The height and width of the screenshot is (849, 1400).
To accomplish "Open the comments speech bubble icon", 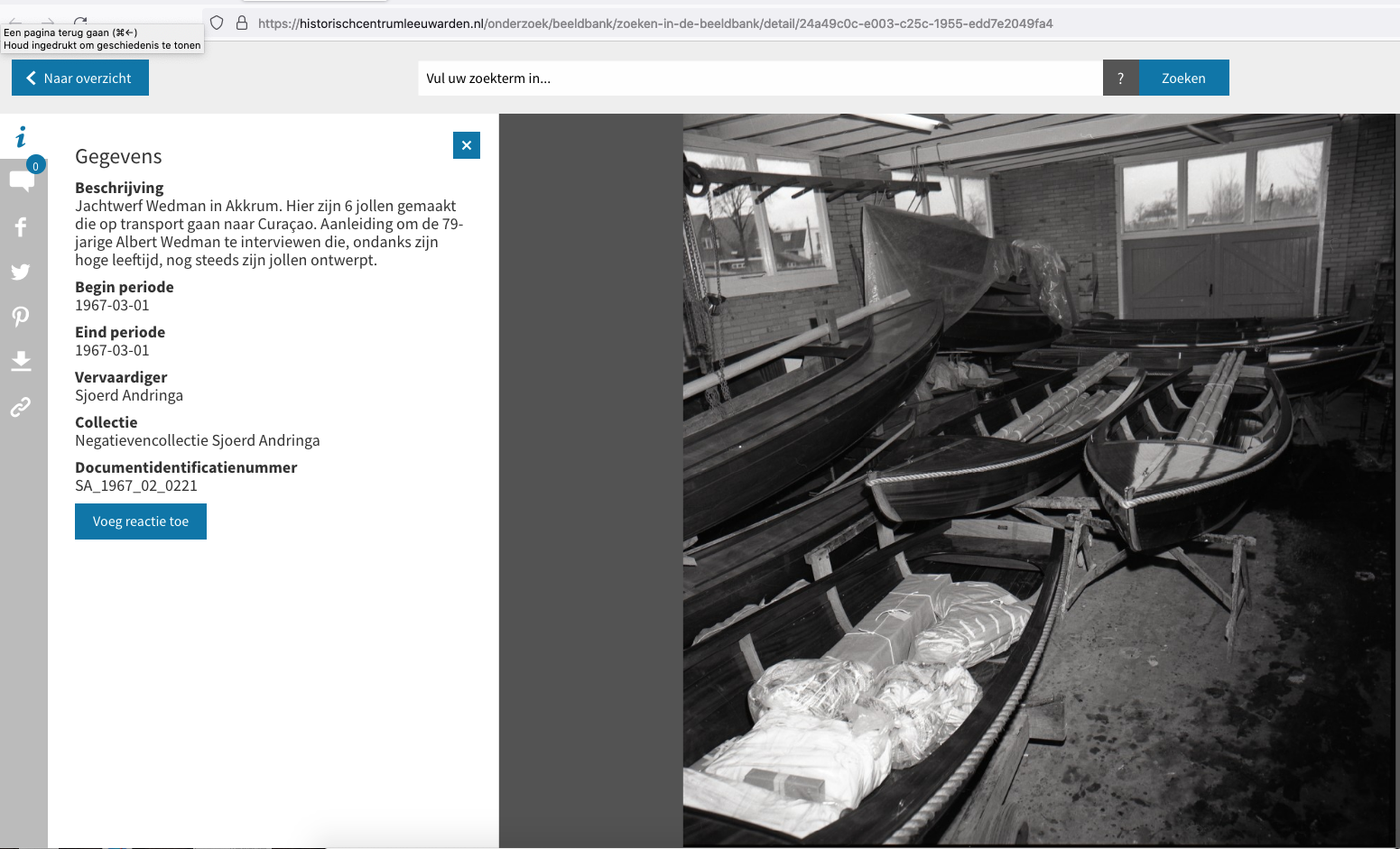I will [x=22, y=181].
